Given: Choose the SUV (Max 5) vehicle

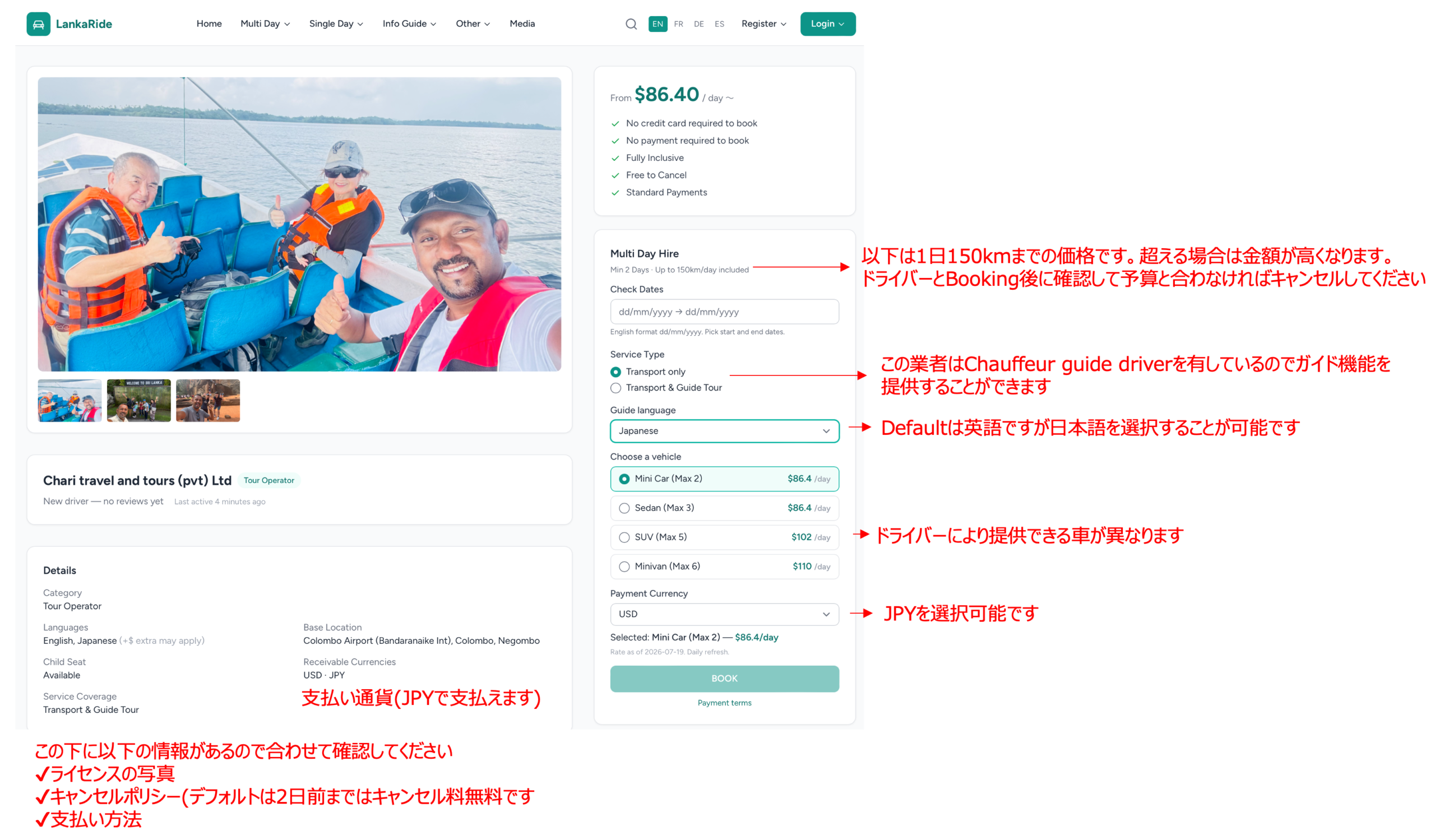Looking at the screenshot, I should pyautogui.click(x=724, y=537).
